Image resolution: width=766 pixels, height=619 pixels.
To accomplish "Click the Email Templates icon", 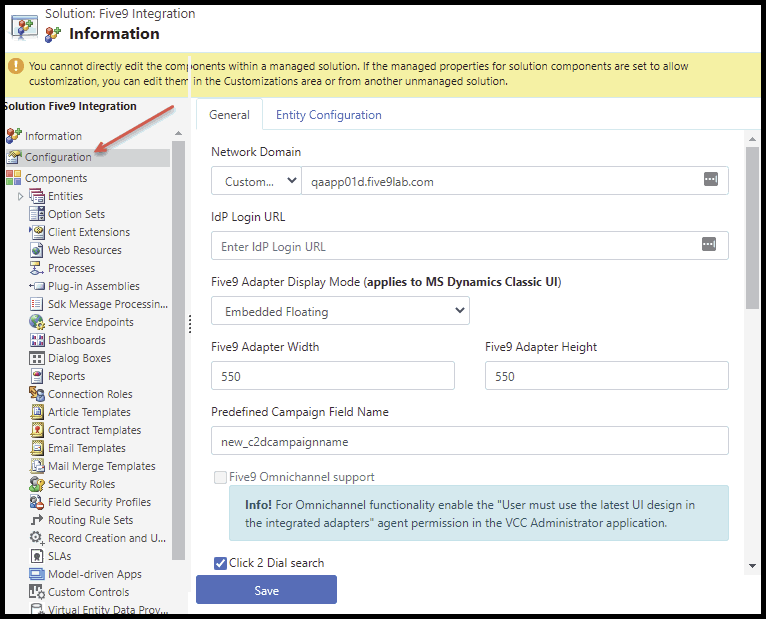I will [37, 448].
